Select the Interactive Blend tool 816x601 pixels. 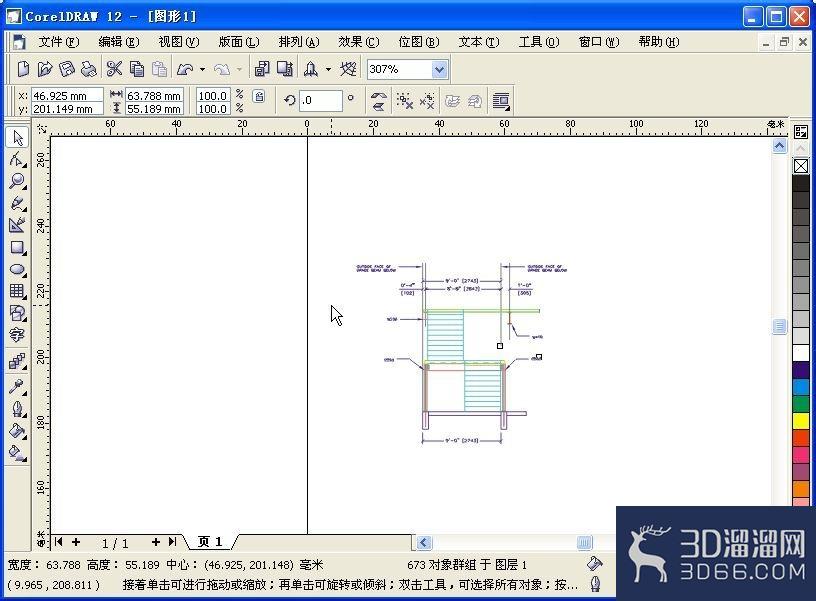(17, 361)
